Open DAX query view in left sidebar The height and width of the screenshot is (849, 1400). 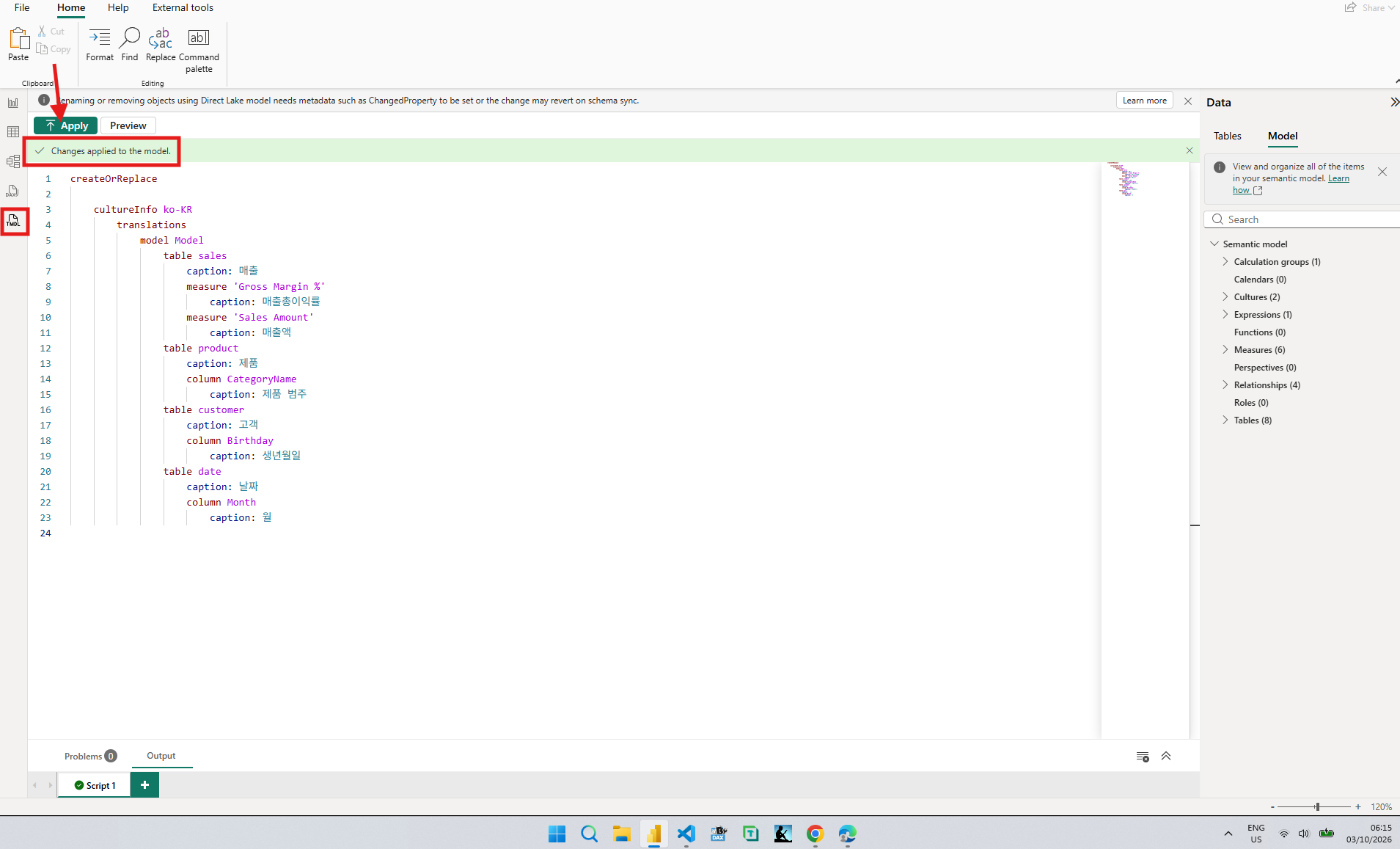13,191
